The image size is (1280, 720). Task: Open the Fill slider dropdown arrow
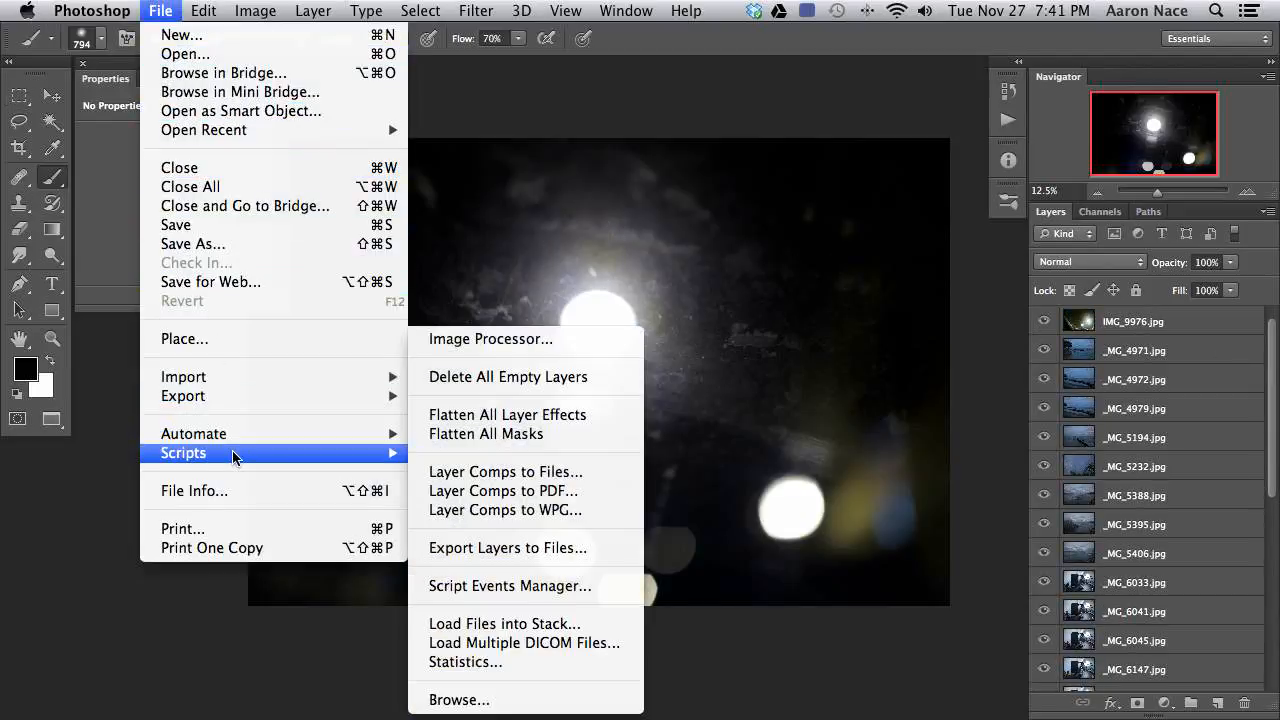[1231, 290]
